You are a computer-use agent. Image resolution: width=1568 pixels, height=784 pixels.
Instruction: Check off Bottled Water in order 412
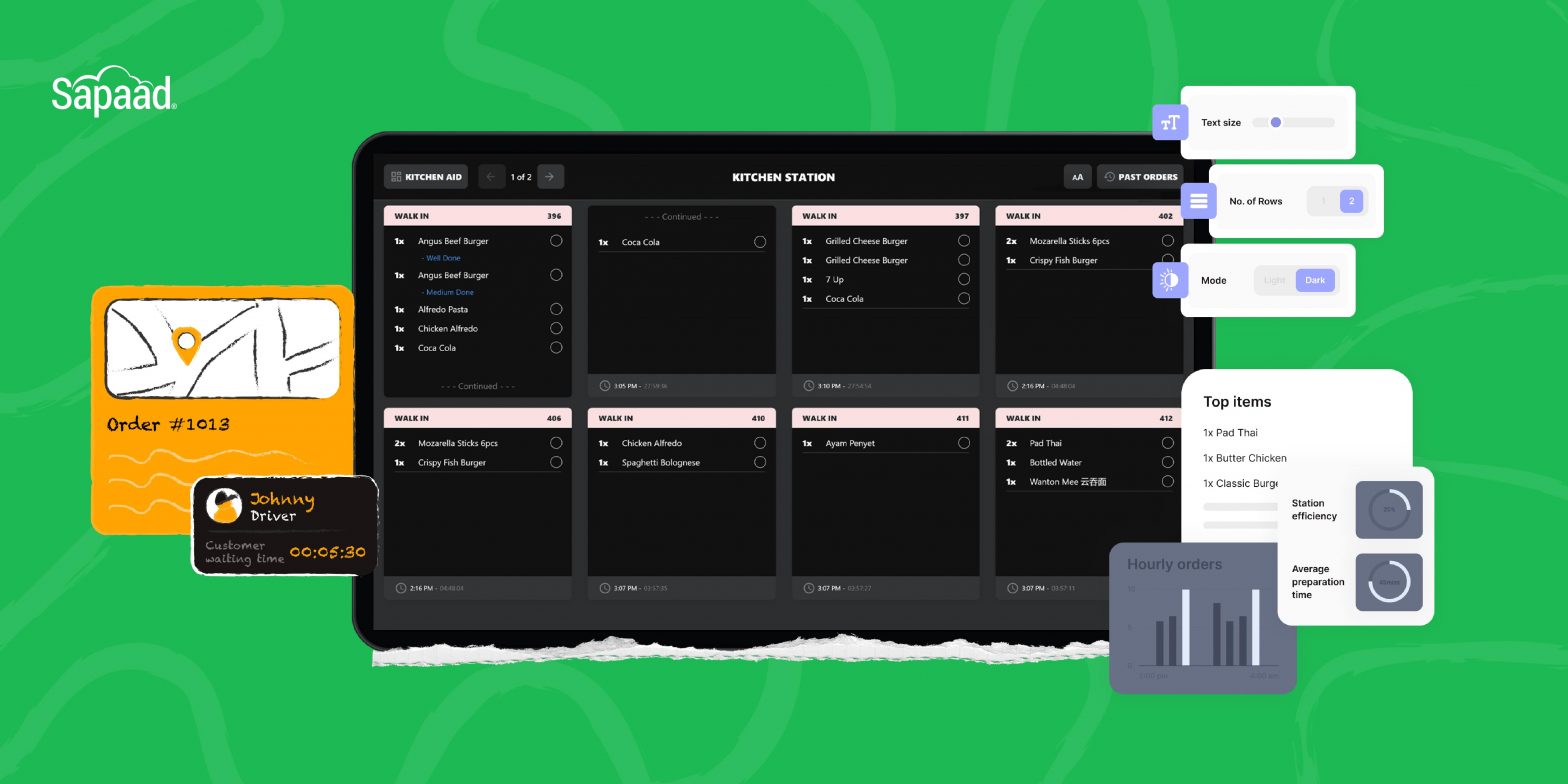coord(1168,462)
